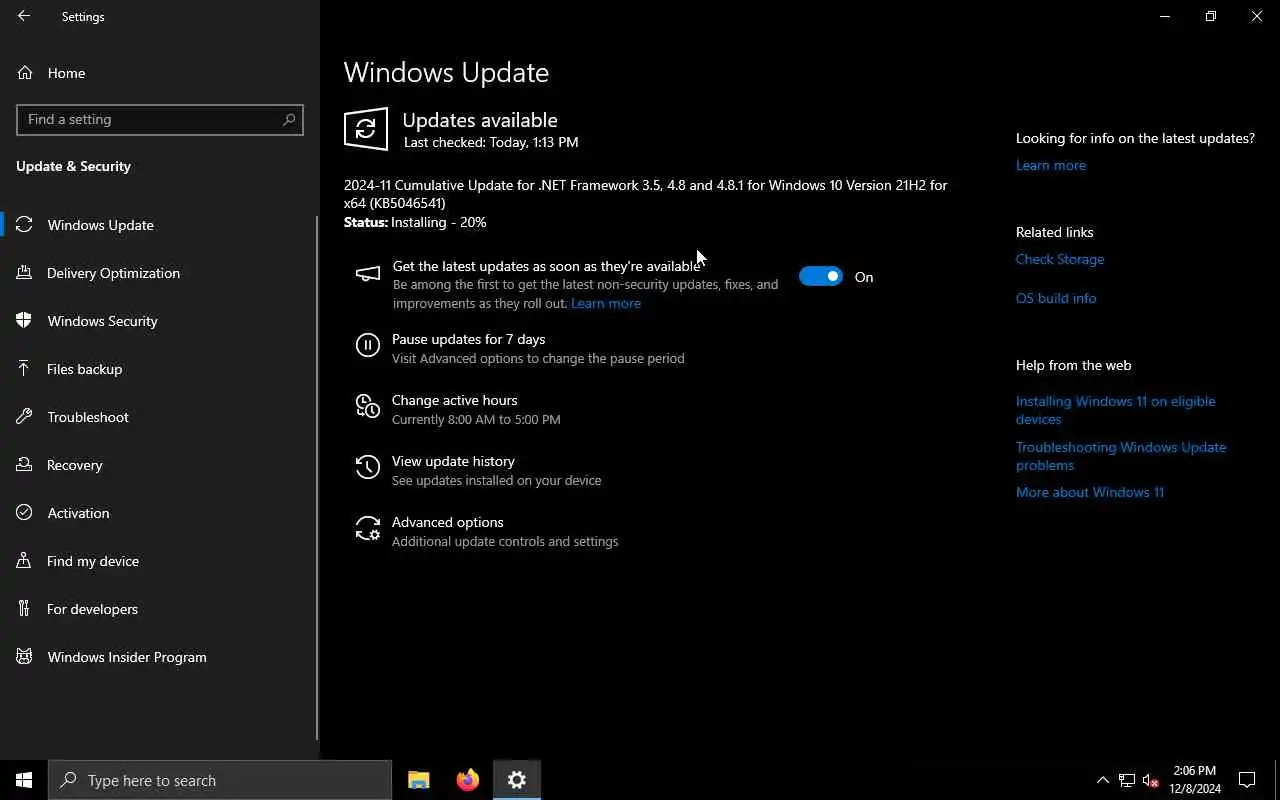Viewport: 1280px width, 800px height.
Task: Open More about Windows 11 link
Action: pos(1090,492)
